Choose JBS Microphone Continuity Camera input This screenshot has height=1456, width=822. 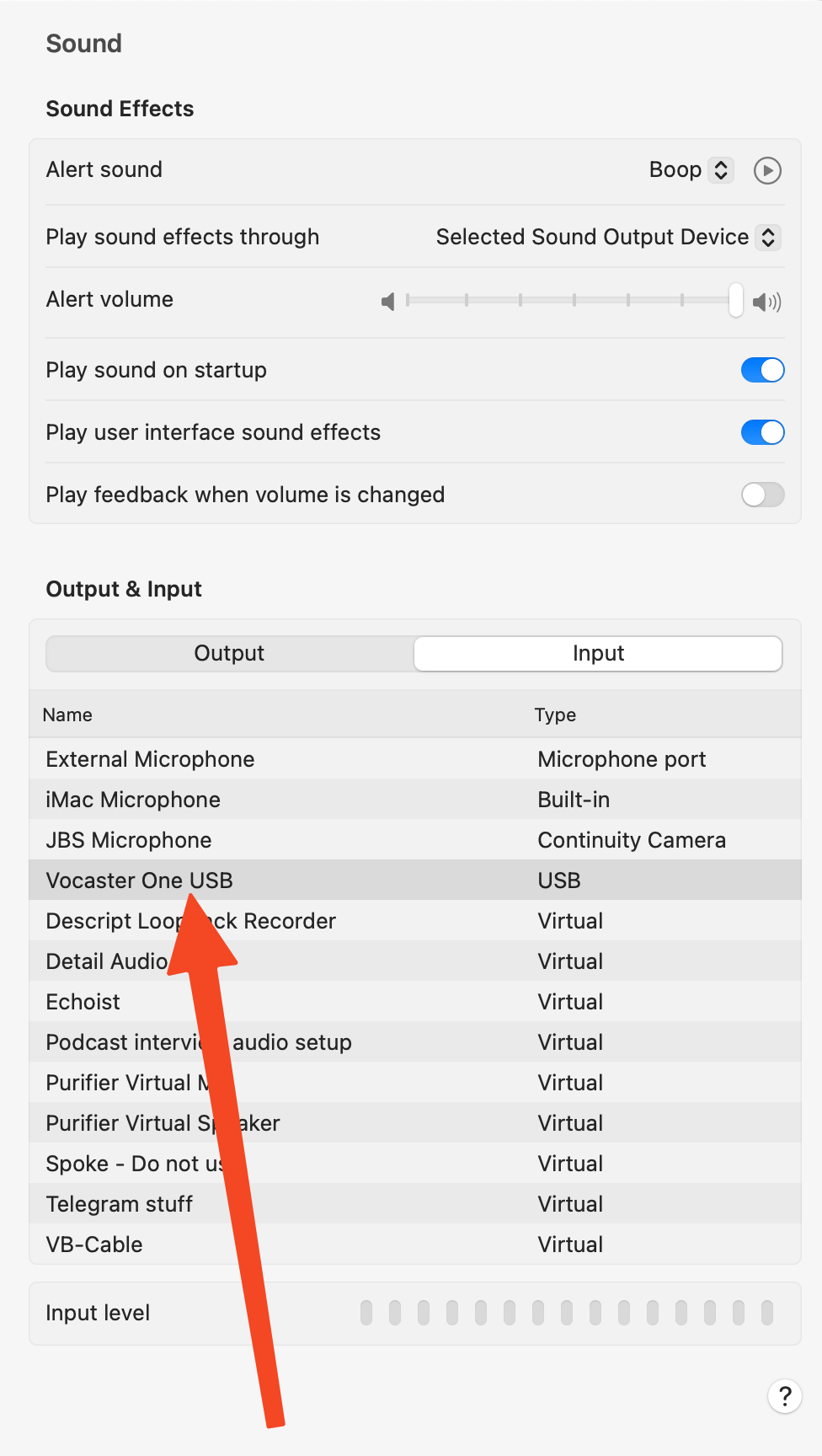pos(415,839)
